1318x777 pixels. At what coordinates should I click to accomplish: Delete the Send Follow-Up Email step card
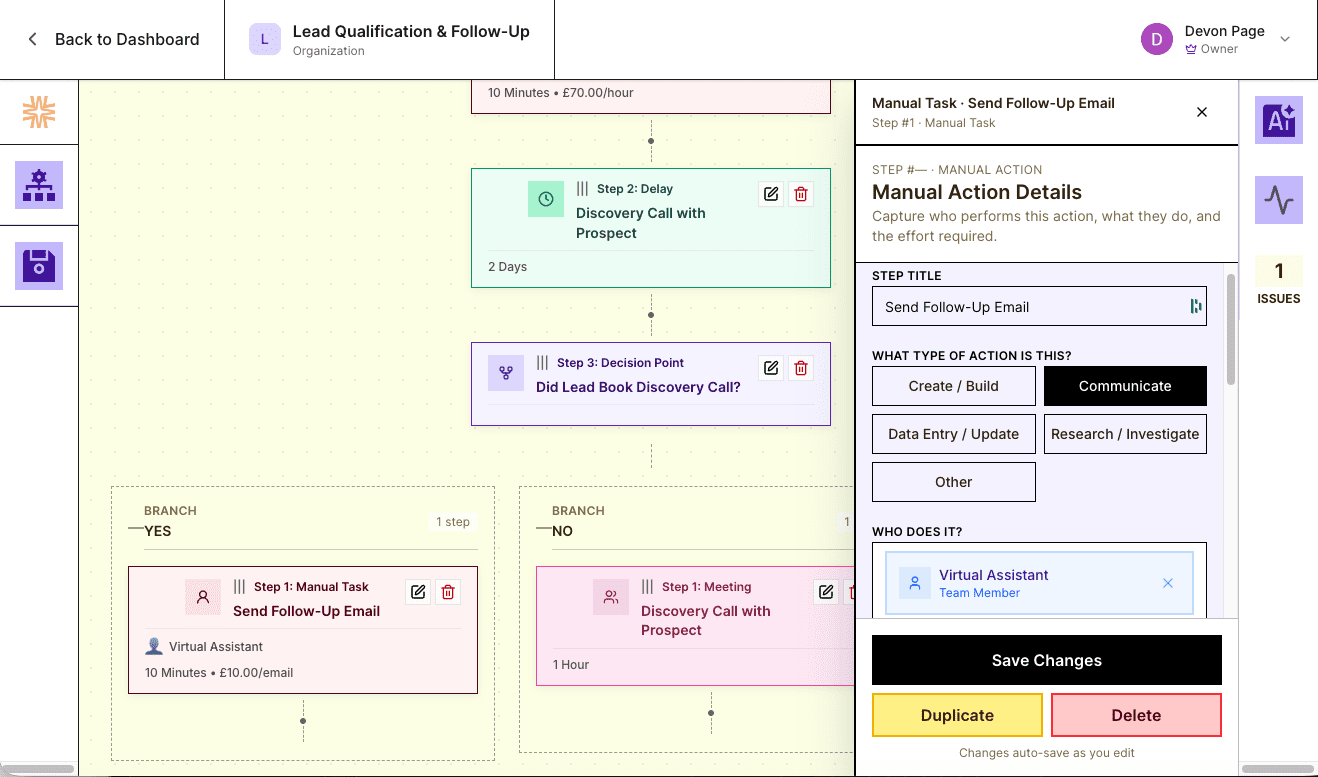pyautogui.click(x=448, y=592)
